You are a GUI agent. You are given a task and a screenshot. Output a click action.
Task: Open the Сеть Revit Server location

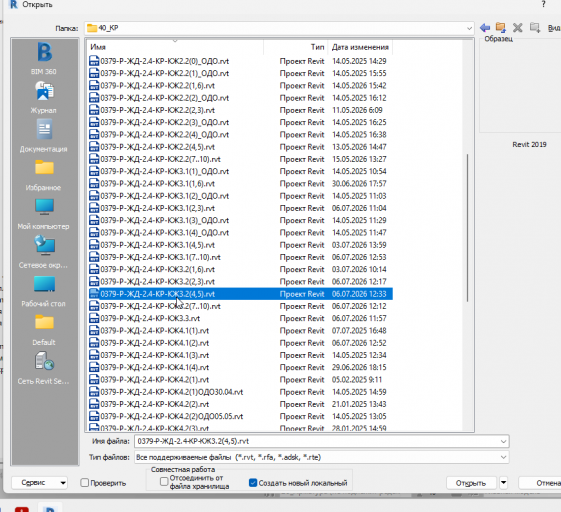[x=44, y=368]
